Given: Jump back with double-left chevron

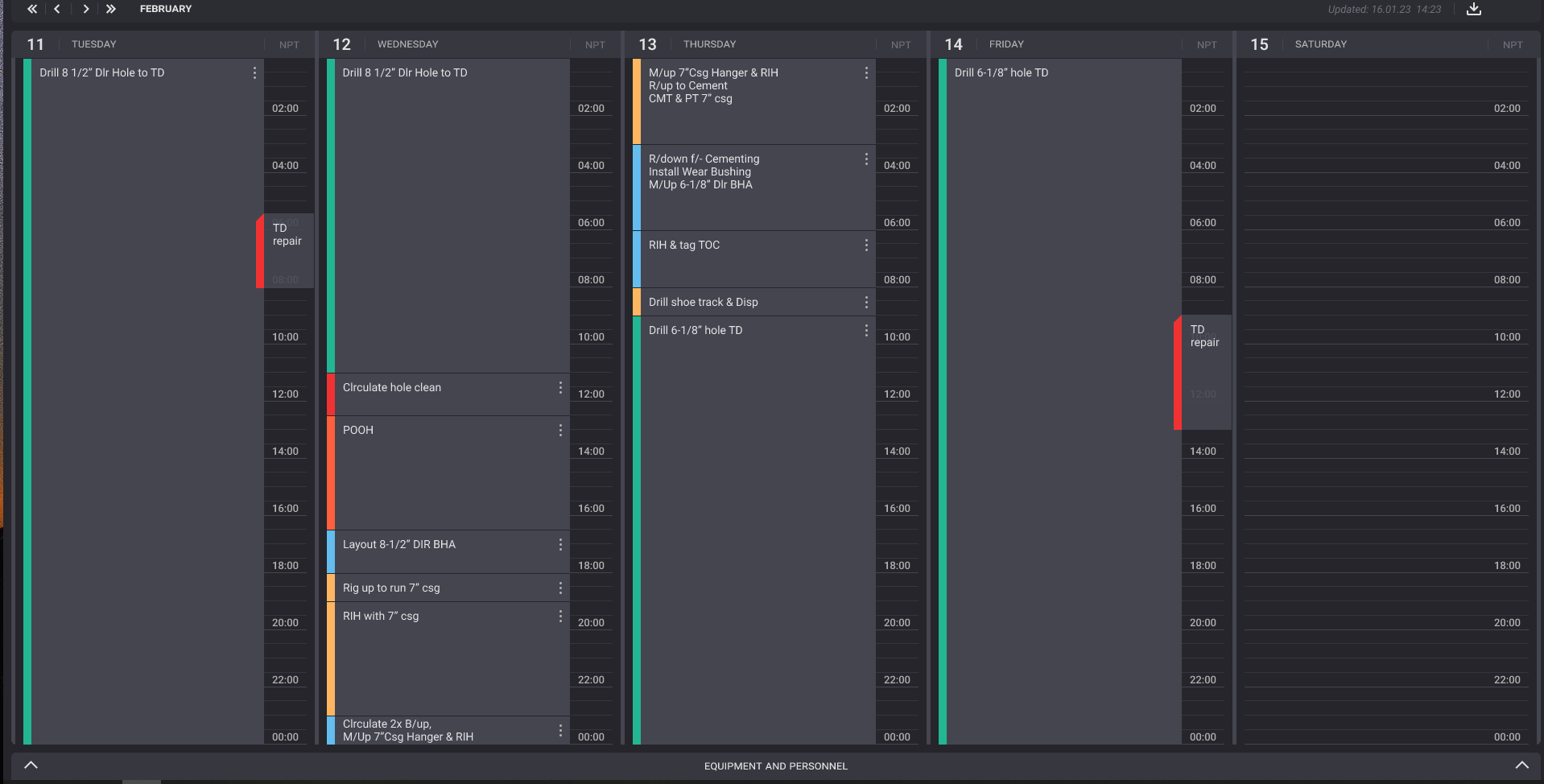Looking at the screenshot, I should (32, 9).
